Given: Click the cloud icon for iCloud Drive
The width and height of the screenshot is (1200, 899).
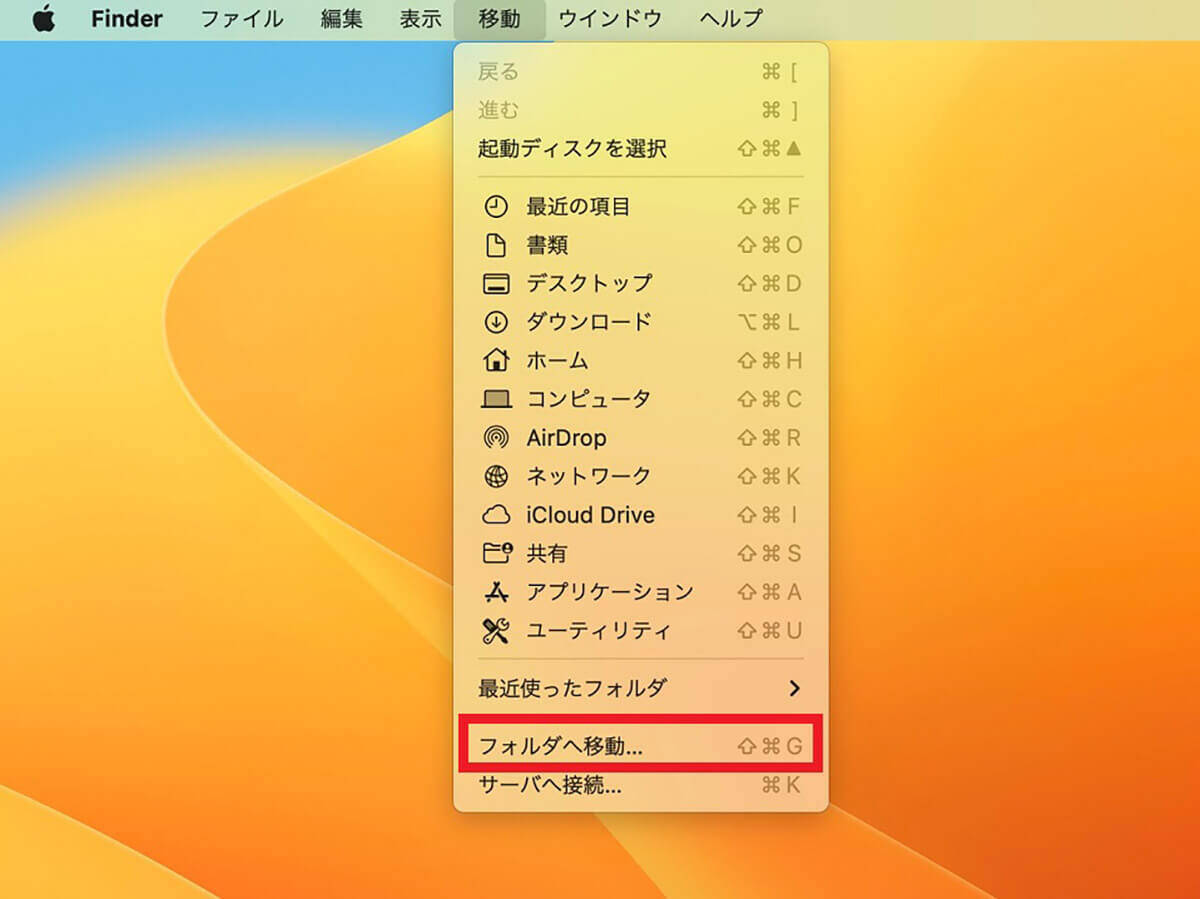Looking at the screenshot, I should point(496,514).
